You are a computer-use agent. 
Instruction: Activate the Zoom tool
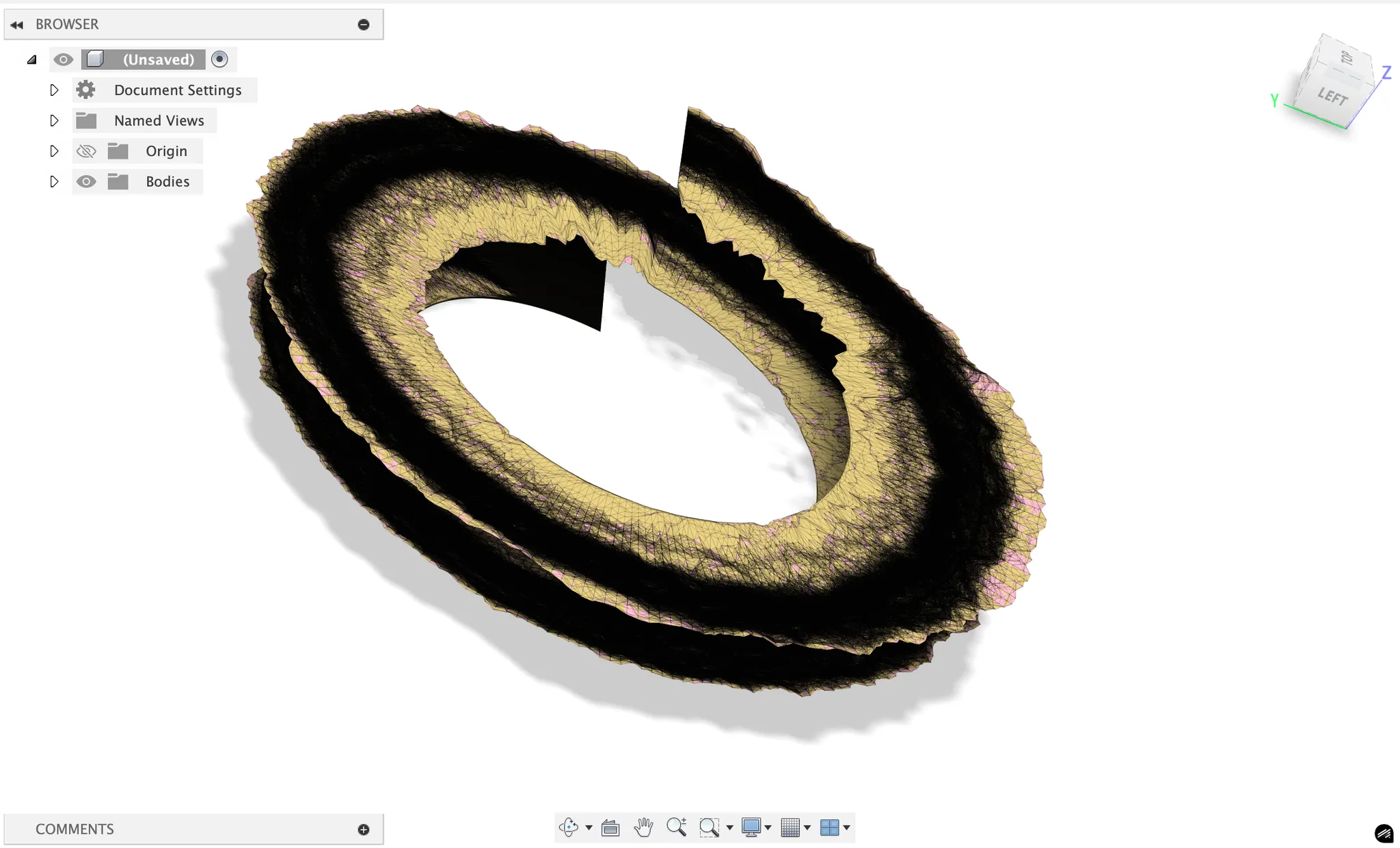[x=677, y=827]
